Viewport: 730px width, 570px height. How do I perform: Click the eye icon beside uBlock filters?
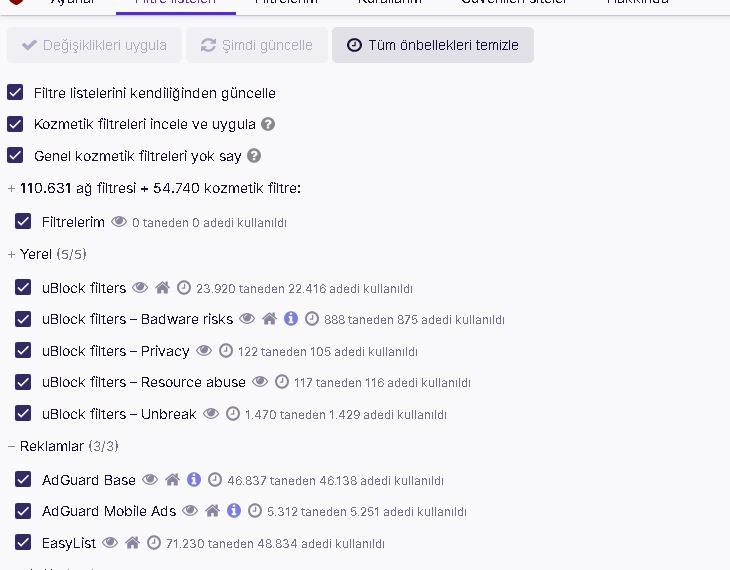[140, 288]
